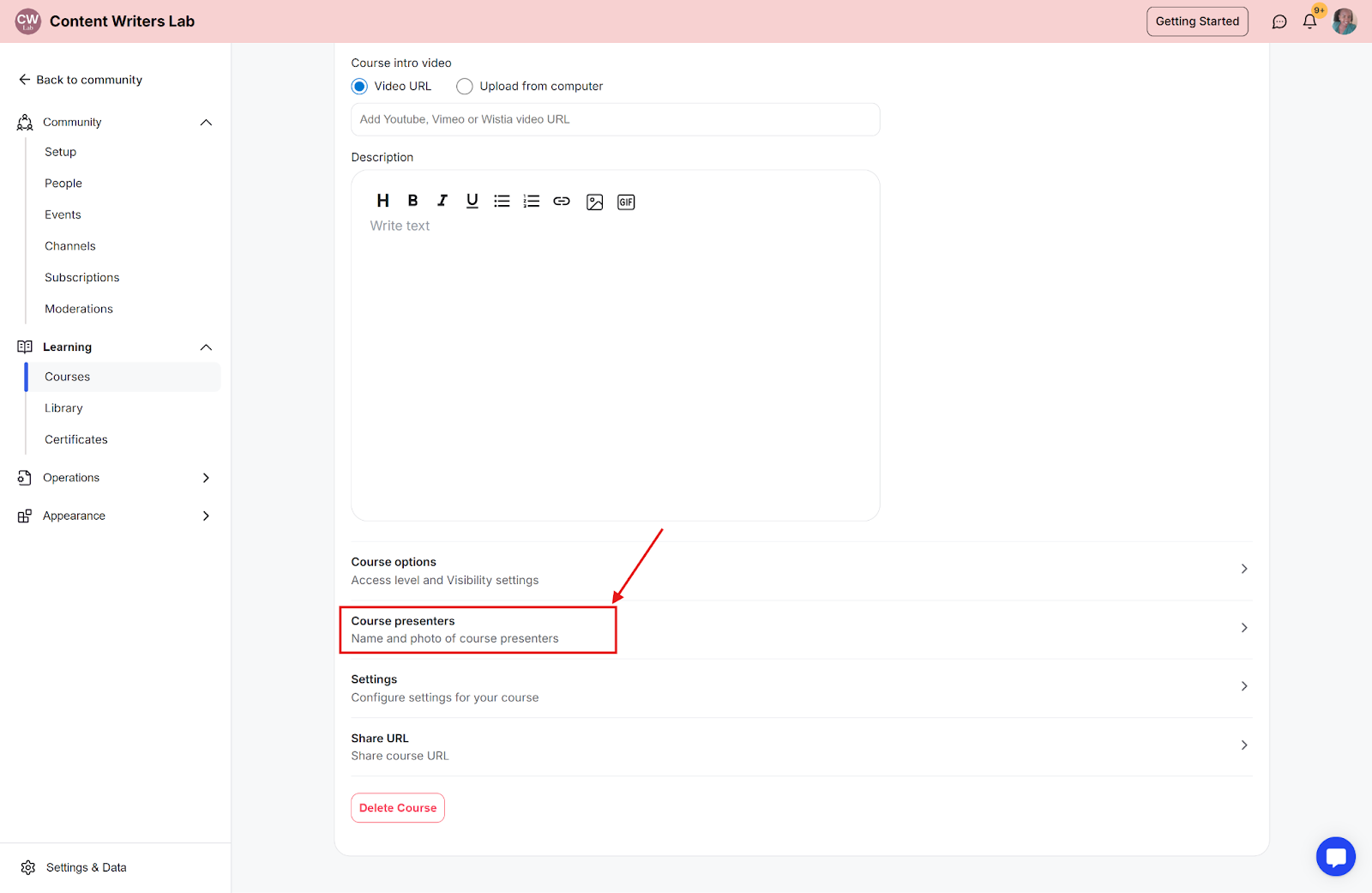
Task: Click the video URL input field
Action: pos(616,119)
